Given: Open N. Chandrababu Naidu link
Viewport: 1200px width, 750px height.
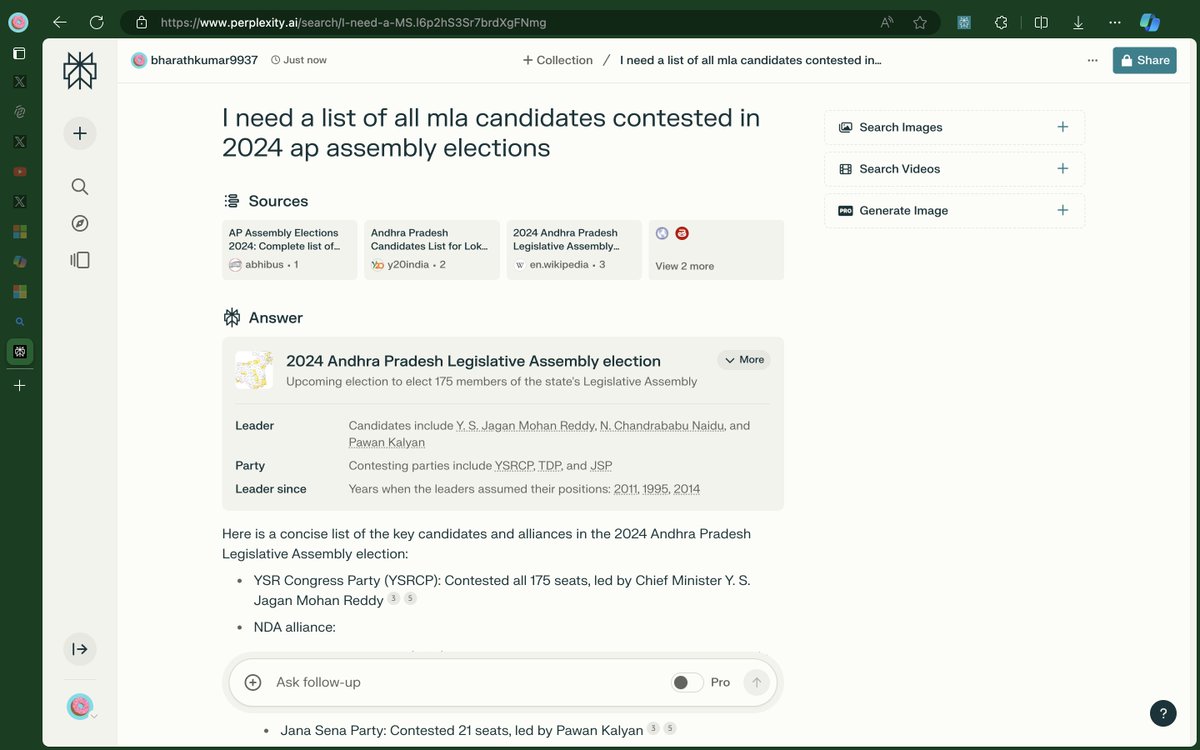Looking at the screenshot, I should click(662, 425).
